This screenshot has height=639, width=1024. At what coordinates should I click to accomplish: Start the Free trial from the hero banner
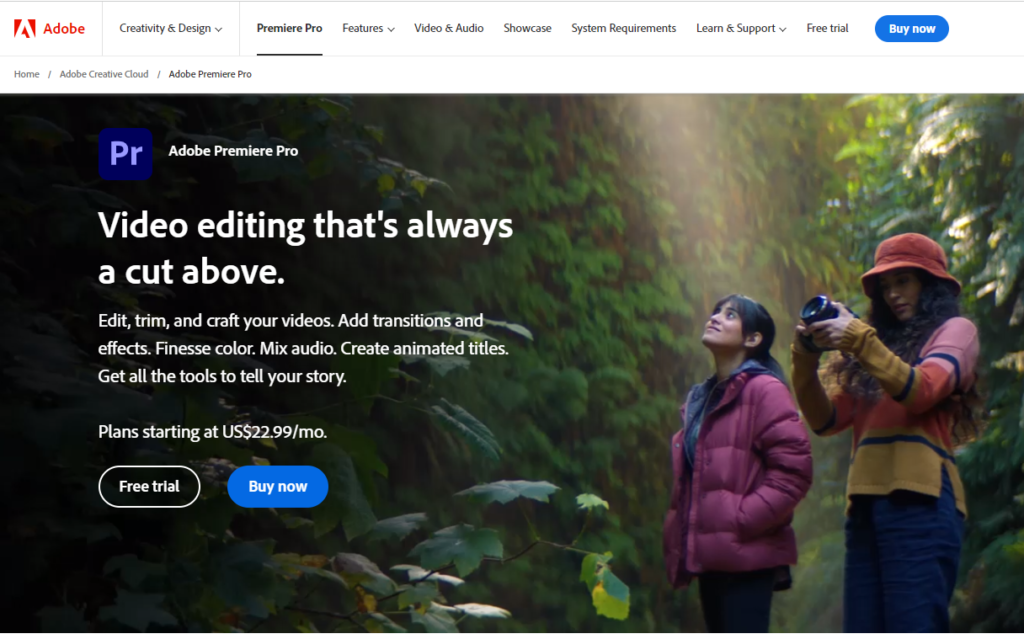149,486
